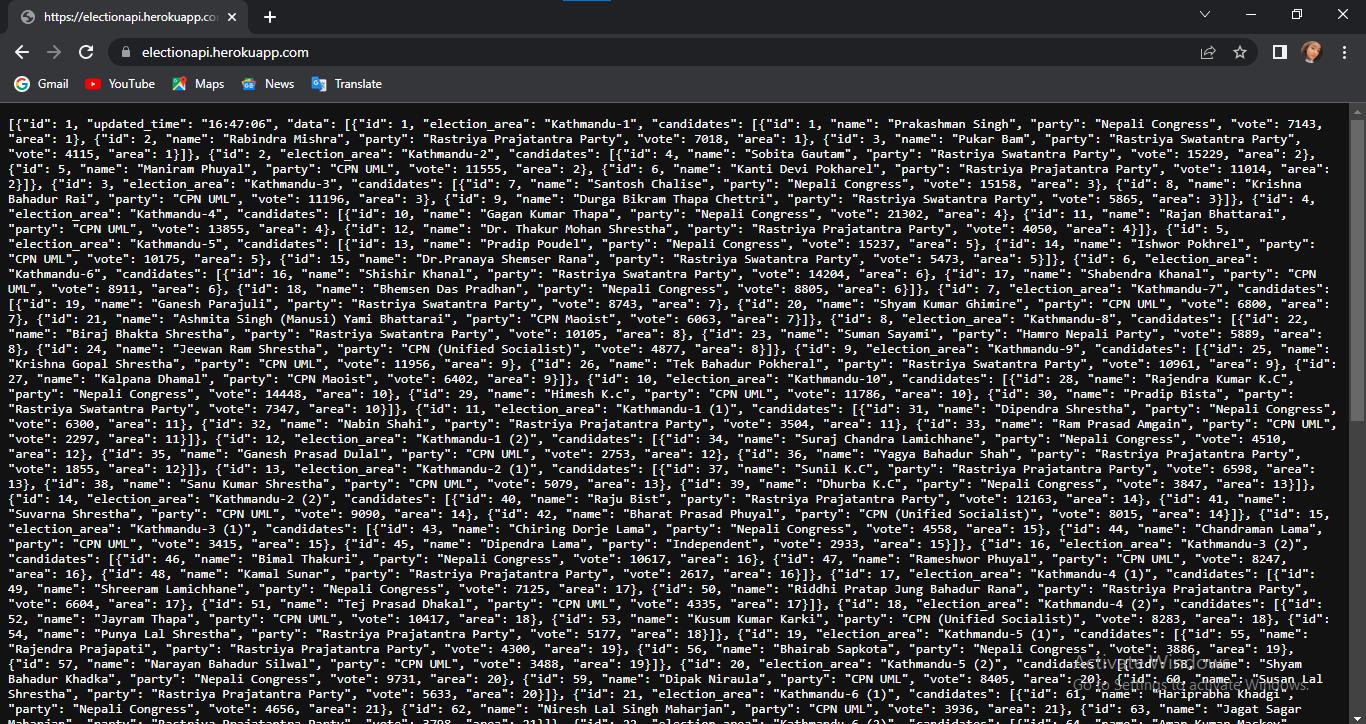This screenshot has height=724, width=1366.
Task: Toggle the side panel open
Action: coord(1279,52)
